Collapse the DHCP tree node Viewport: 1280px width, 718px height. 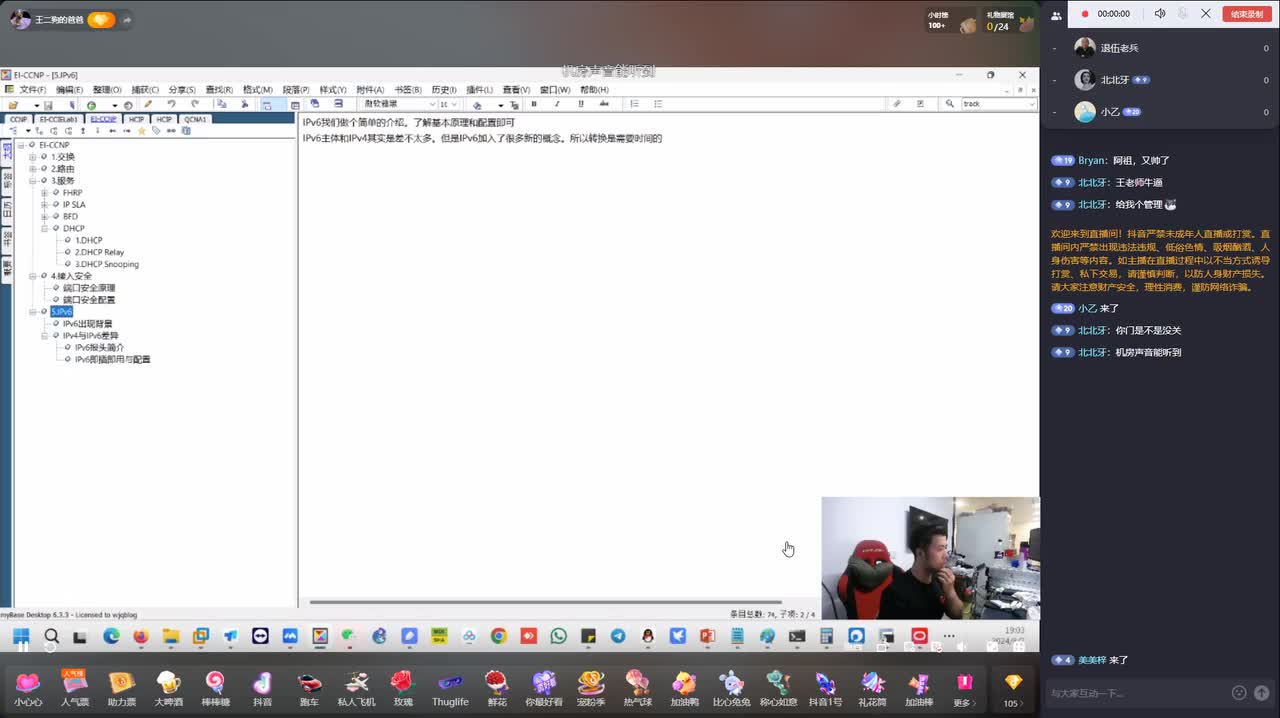(x=44, y=228)
